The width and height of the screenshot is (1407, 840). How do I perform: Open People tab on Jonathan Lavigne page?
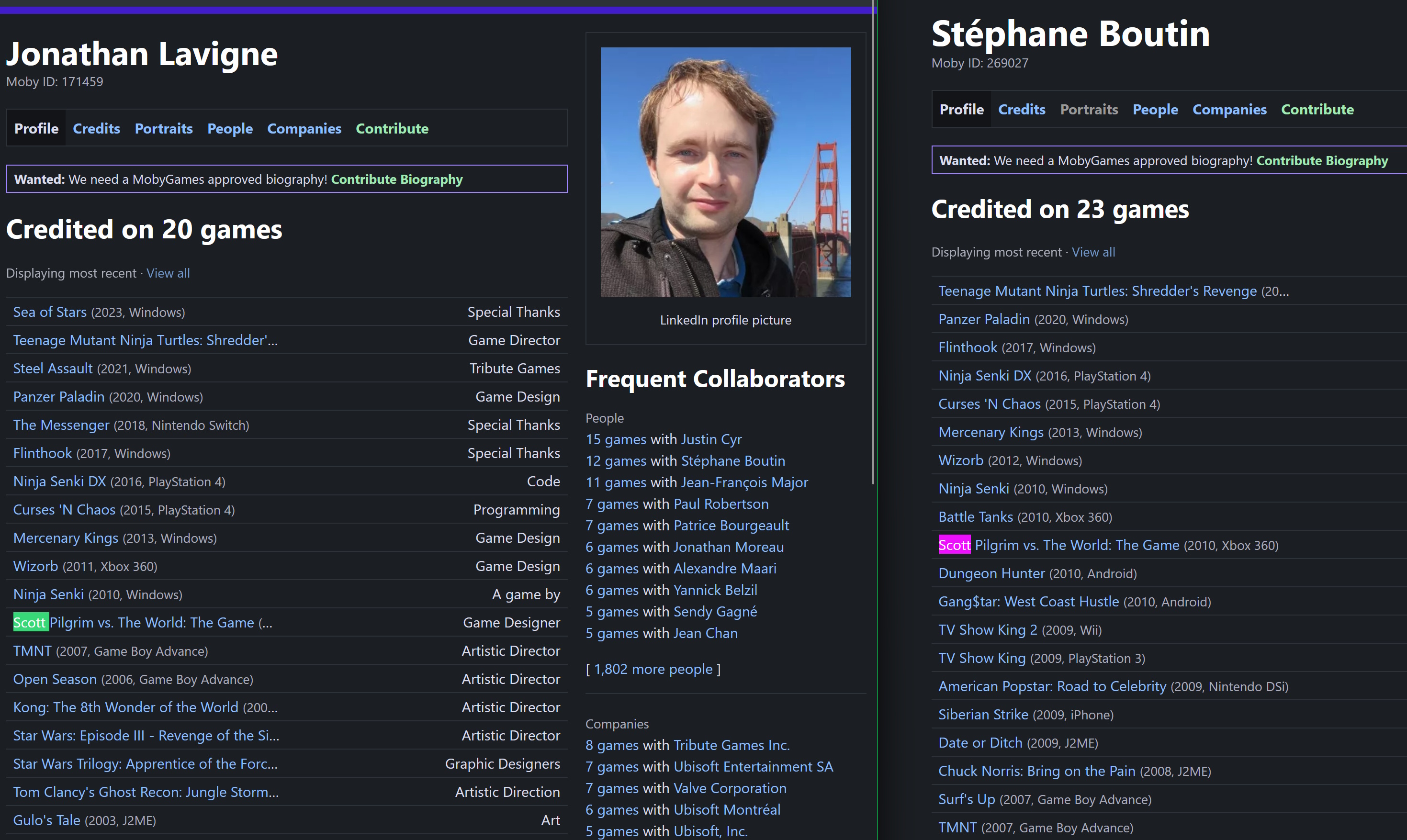[x=230, y=128]
